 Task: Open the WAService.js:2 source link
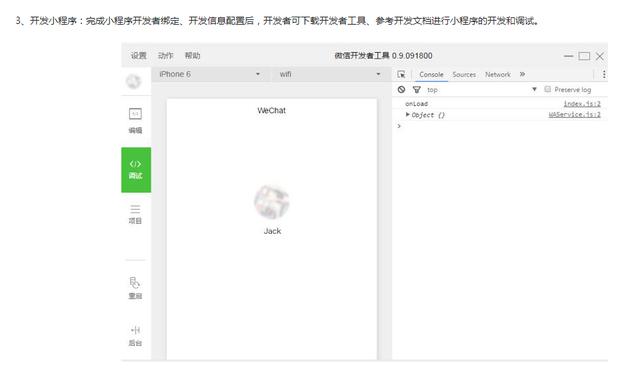point(574,115)
